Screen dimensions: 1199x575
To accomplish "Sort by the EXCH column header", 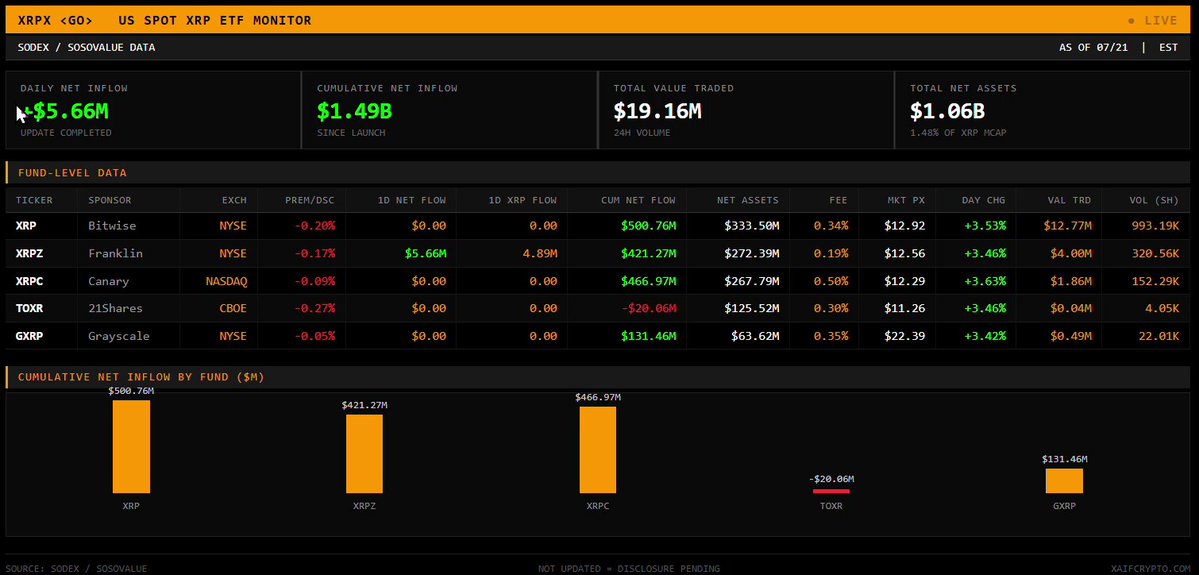I will (x=235, y=200).
